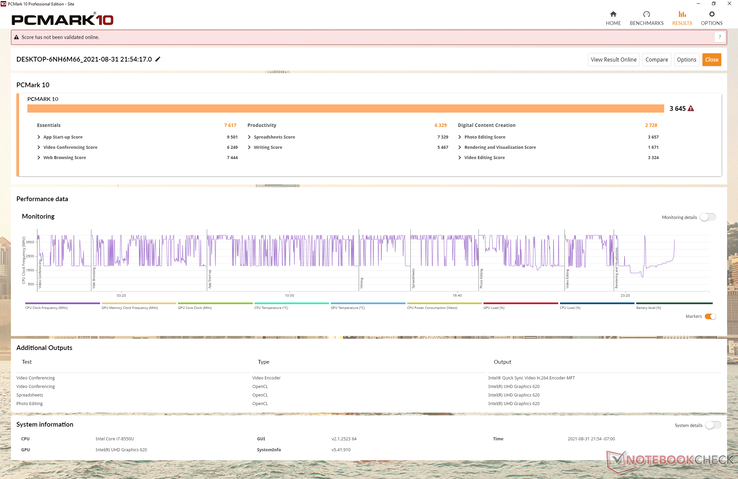Click the red warning triangle beside score 3645

pos(691,108)
